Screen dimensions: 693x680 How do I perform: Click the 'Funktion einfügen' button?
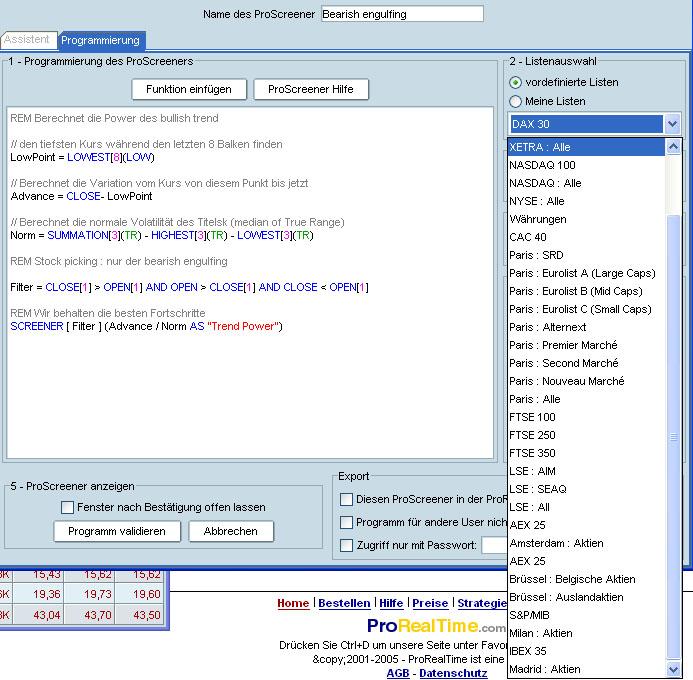[188, 89]
